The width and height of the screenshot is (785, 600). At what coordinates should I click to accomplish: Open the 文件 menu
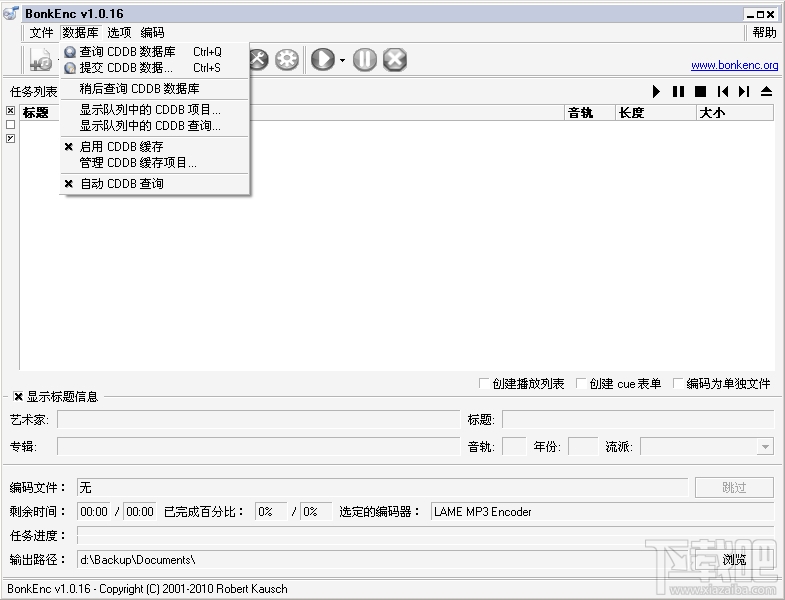[41, 33]
